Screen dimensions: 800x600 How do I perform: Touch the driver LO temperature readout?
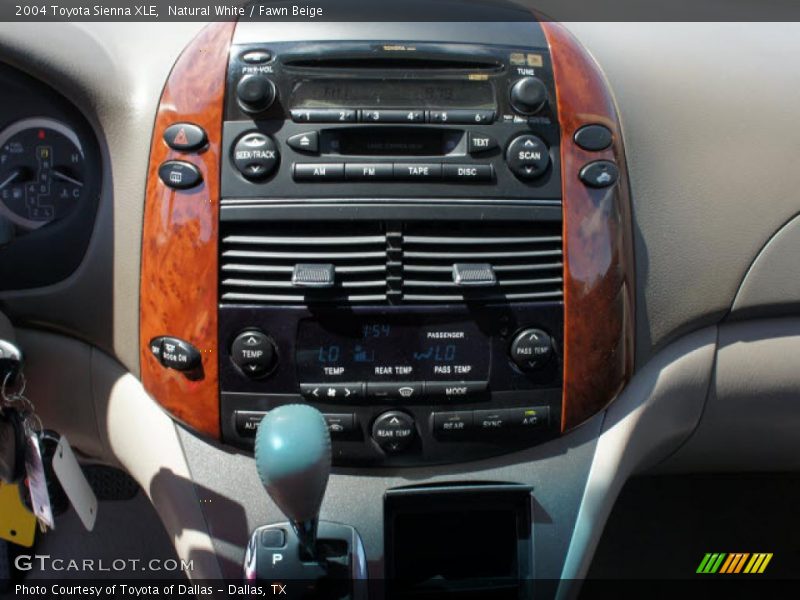tap(328, 353)
